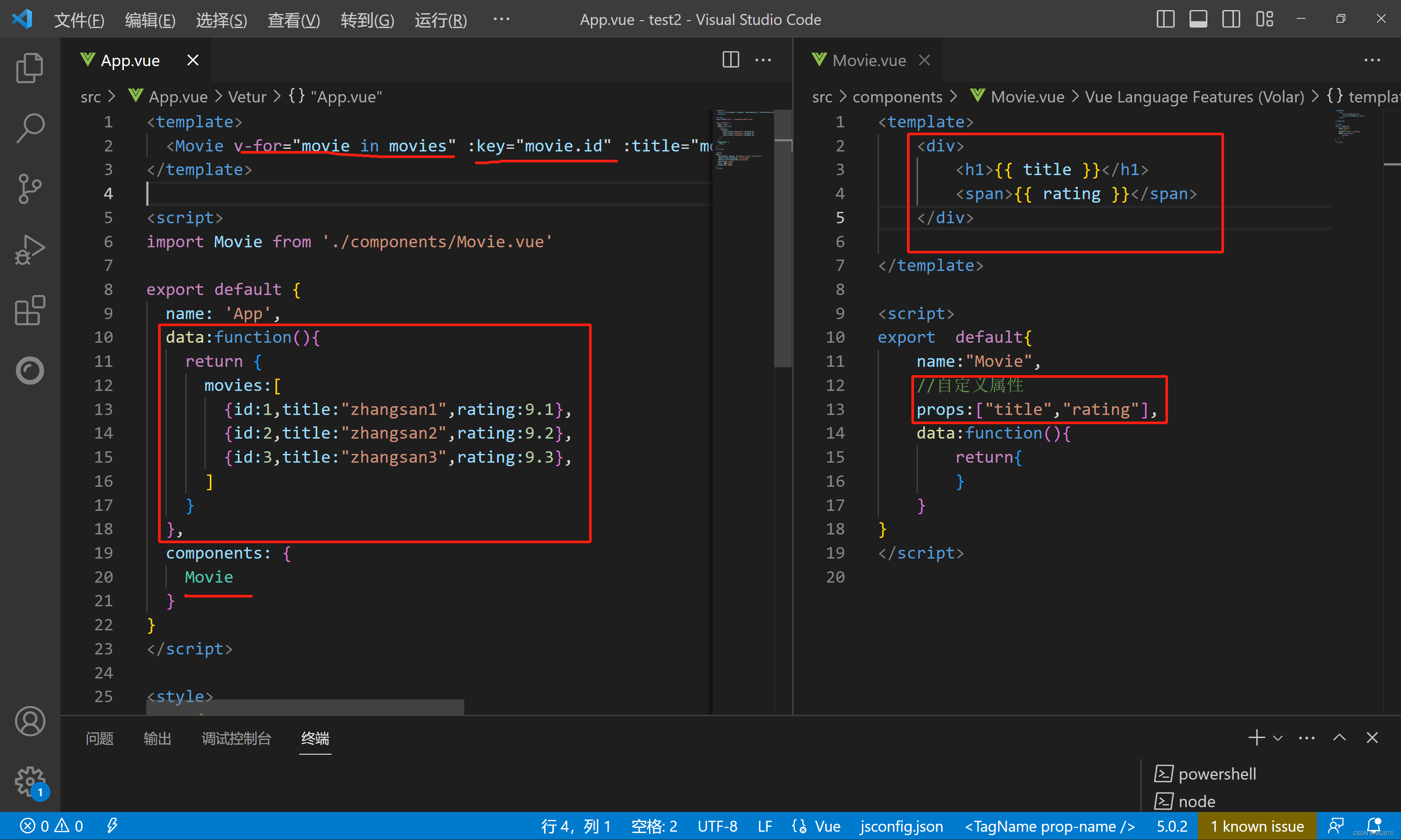
Task: Click cursor position 行 4, 列 1
Action: pos(576,826)
